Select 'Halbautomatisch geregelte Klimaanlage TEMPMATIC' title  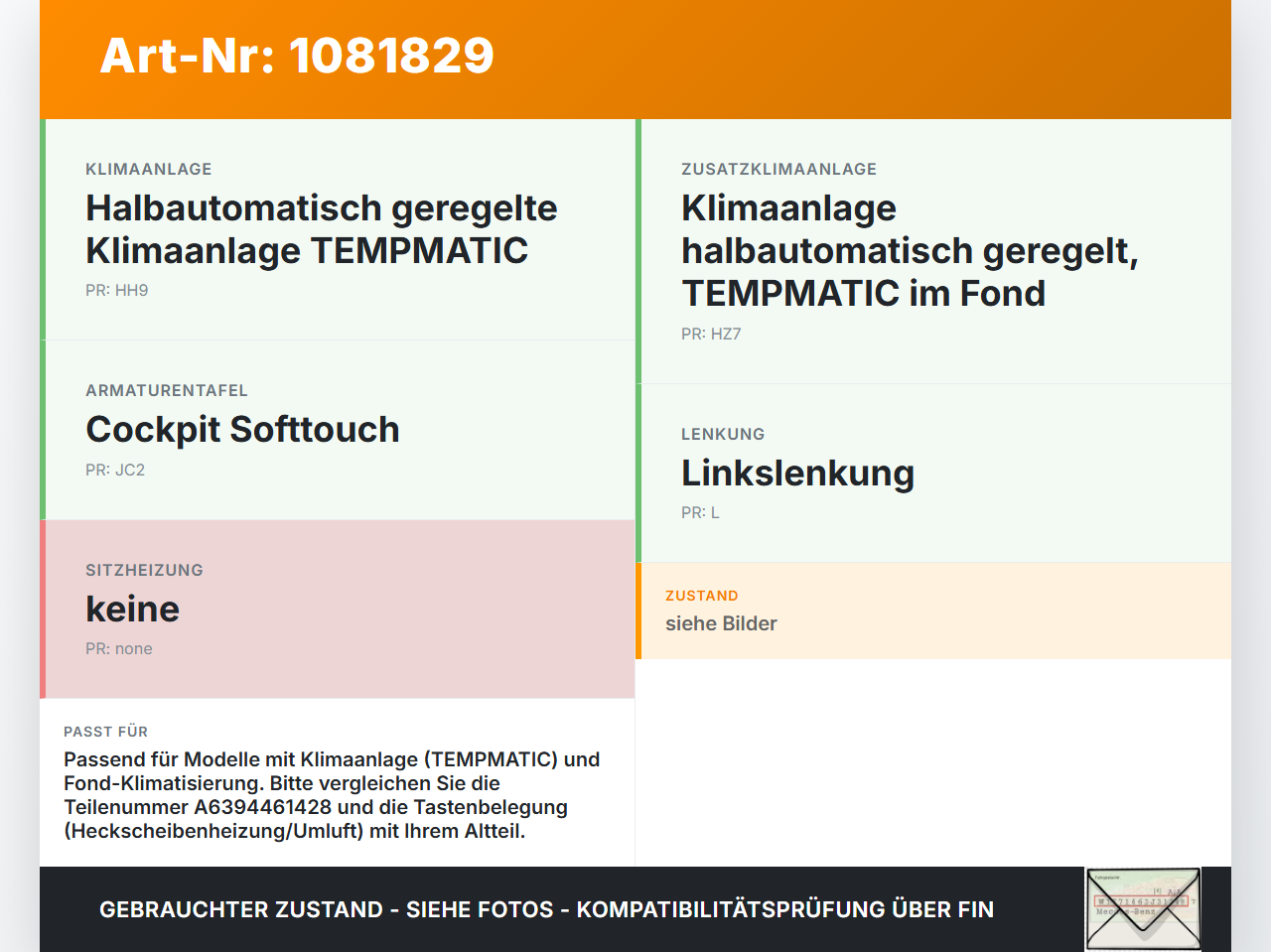[322, 229]
